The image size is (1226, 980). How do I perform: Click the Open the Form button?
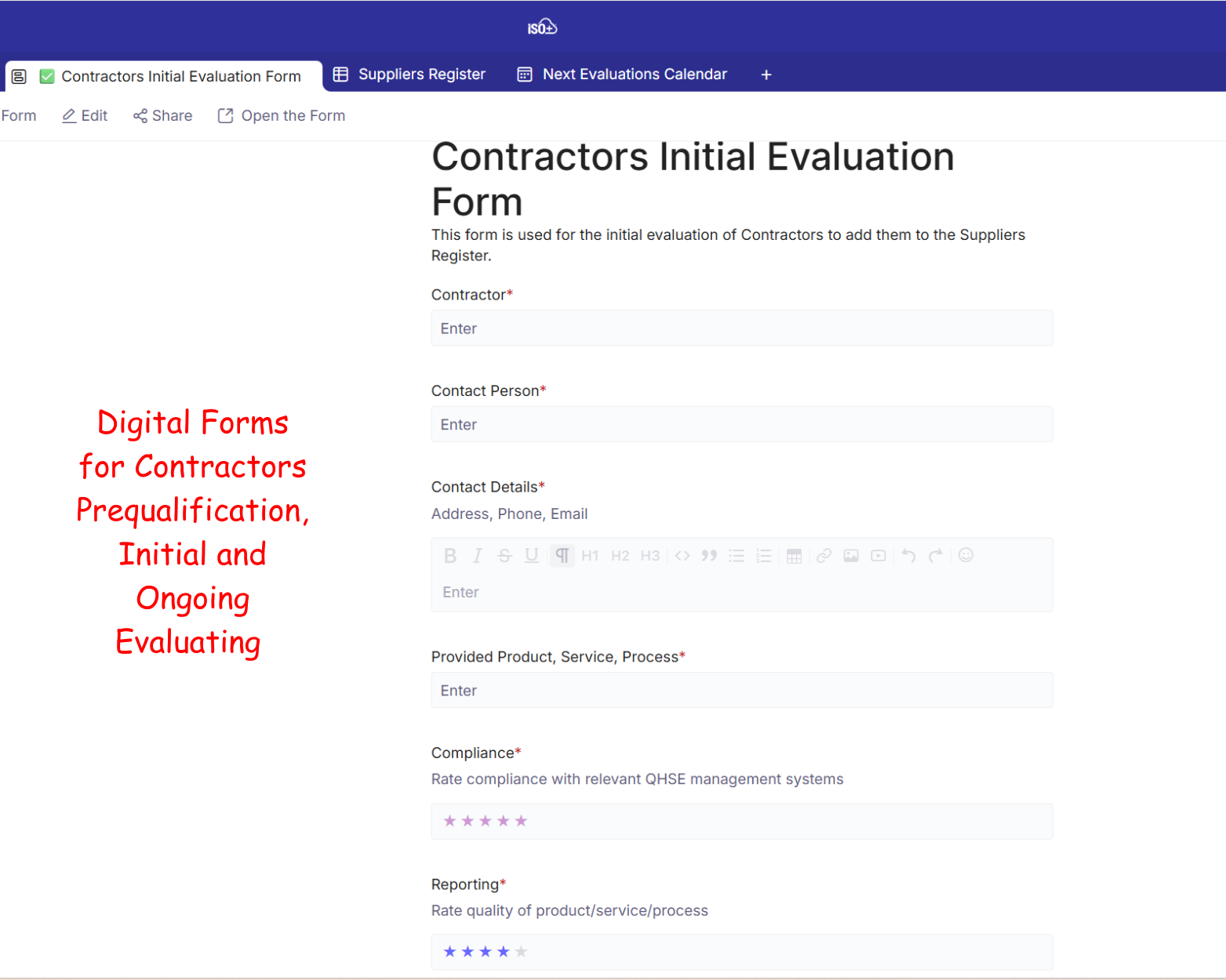point(281,116)
